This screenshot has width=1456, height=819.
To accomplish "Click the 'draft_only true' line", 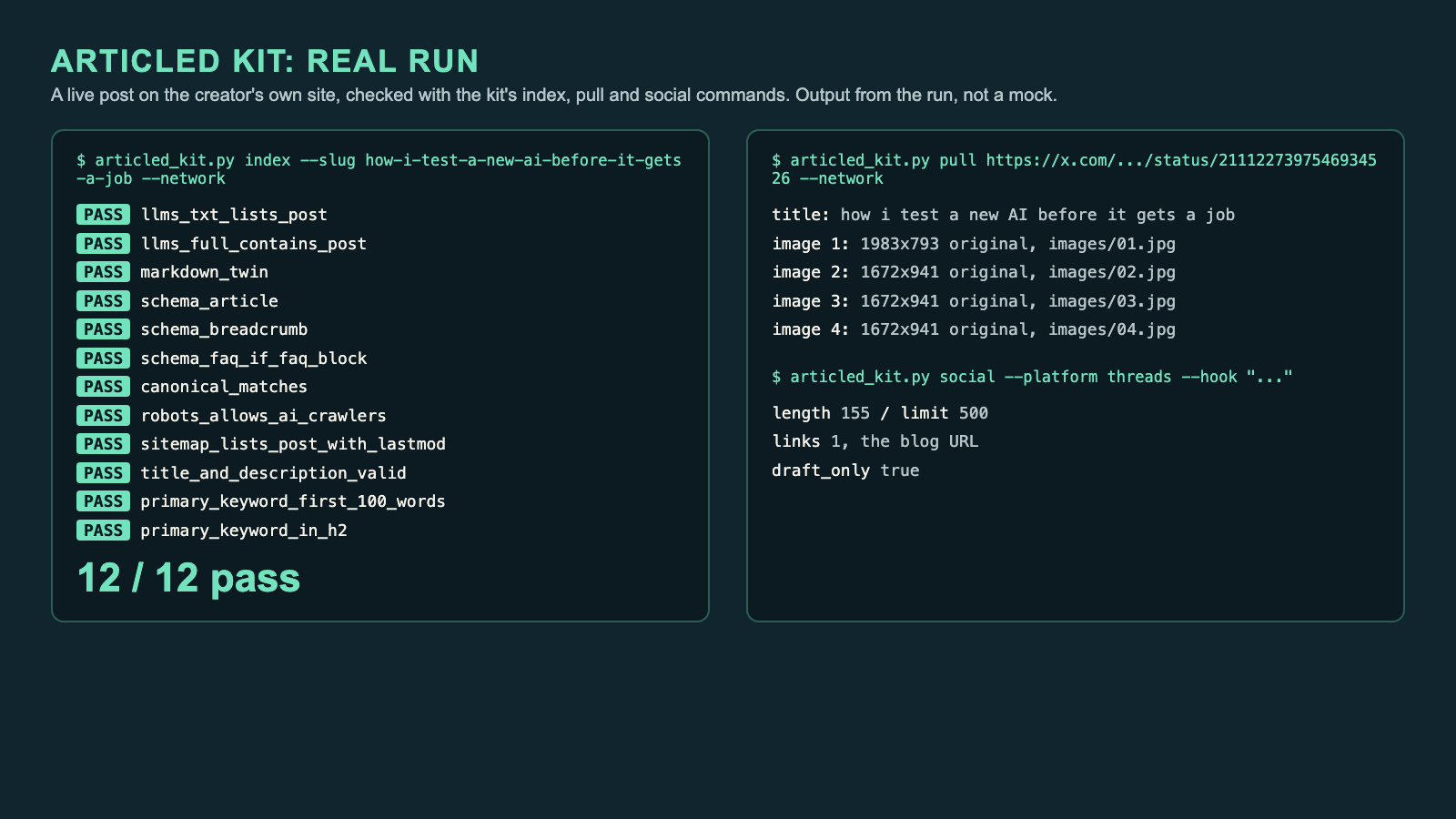I will coord(845,470).
